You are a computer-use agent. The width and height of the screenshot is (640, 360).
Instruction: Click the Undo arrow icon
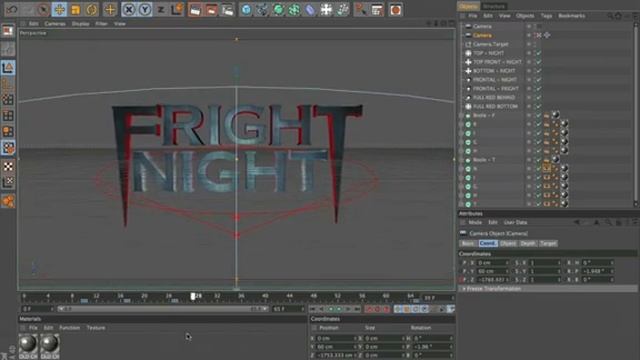click(12, 9)
